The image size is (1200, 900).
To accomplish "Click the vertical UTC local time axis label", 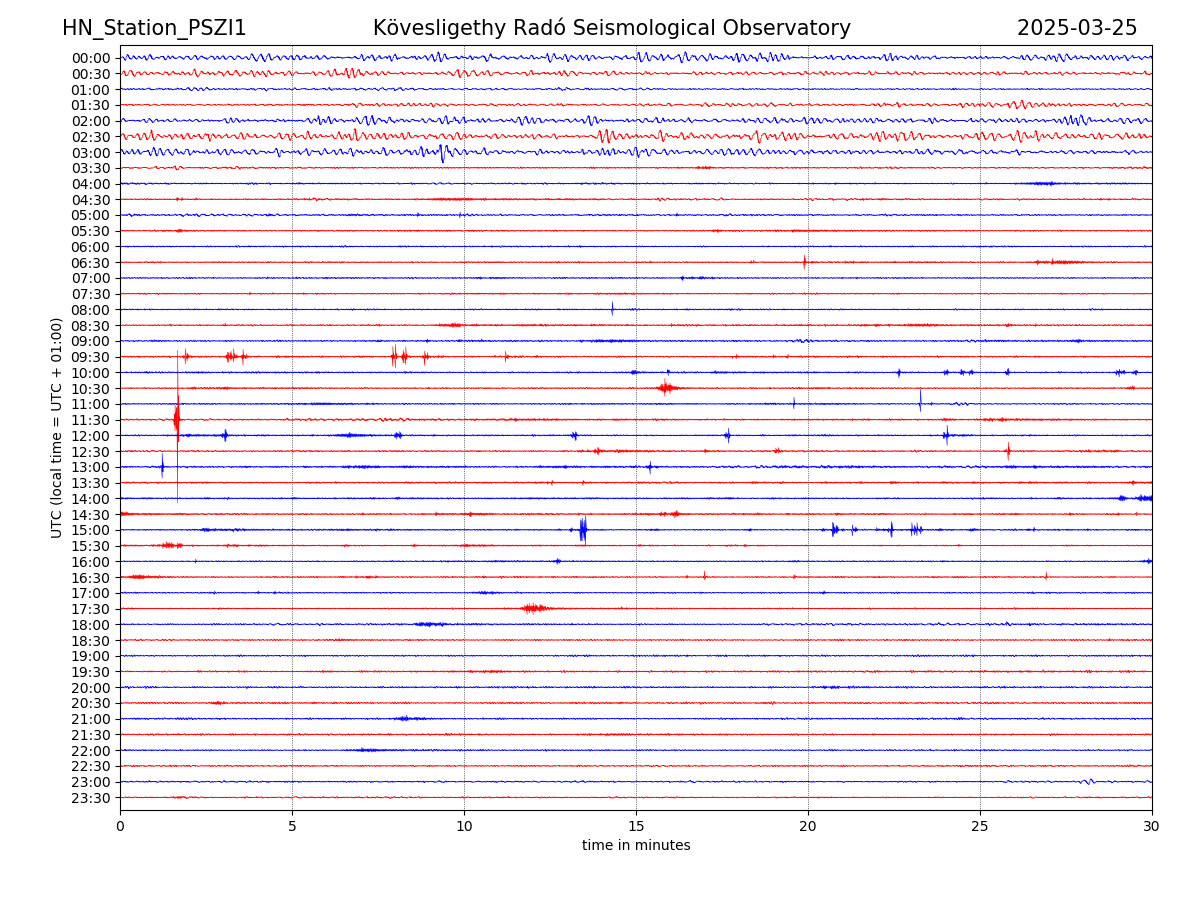I will coord(57,427).
